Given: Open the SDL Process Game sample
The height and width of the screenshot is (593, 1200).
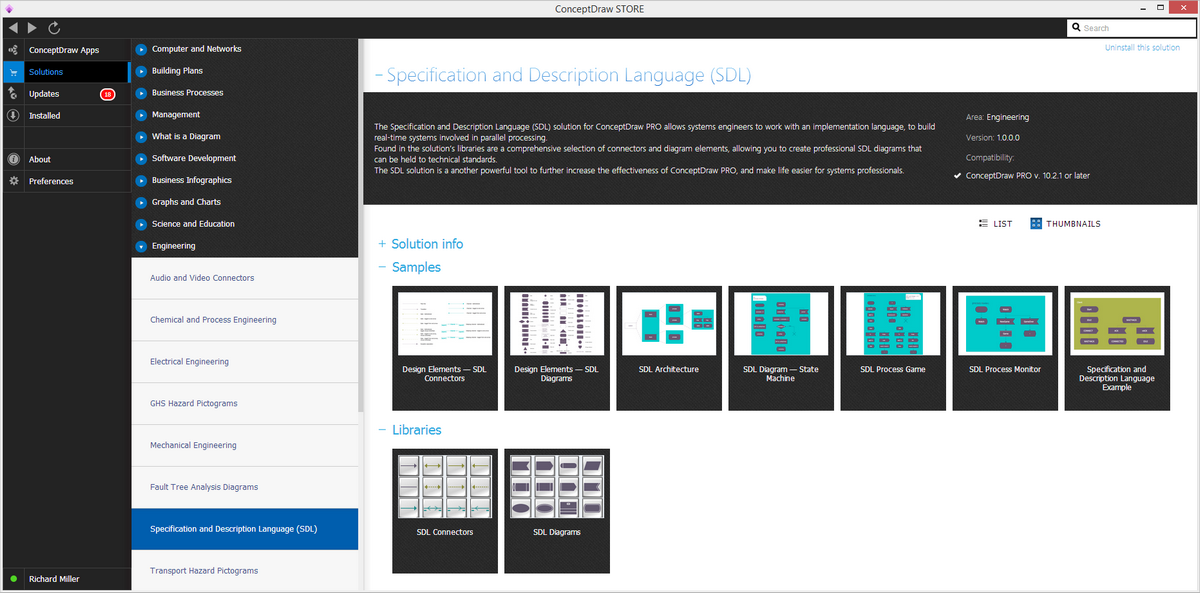Looking at the screenshot, I should [893, 348].
